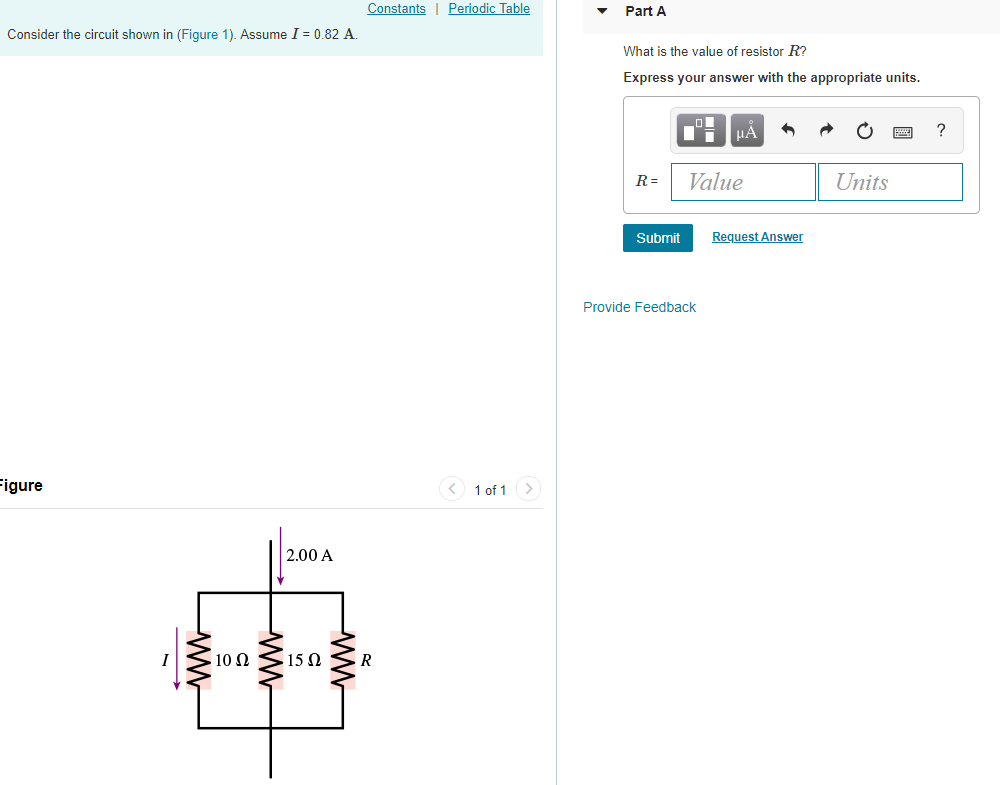Collapse Part A with its disclosure triangle

[x=600, y=11]
